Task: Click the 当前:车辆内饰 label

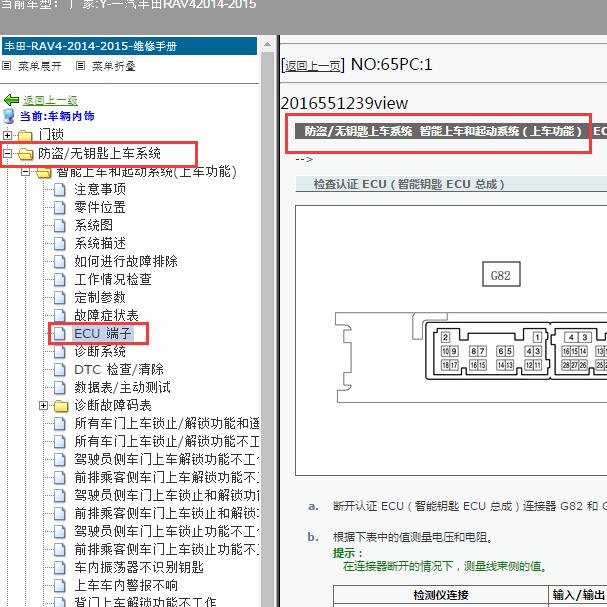Action: 57,116
